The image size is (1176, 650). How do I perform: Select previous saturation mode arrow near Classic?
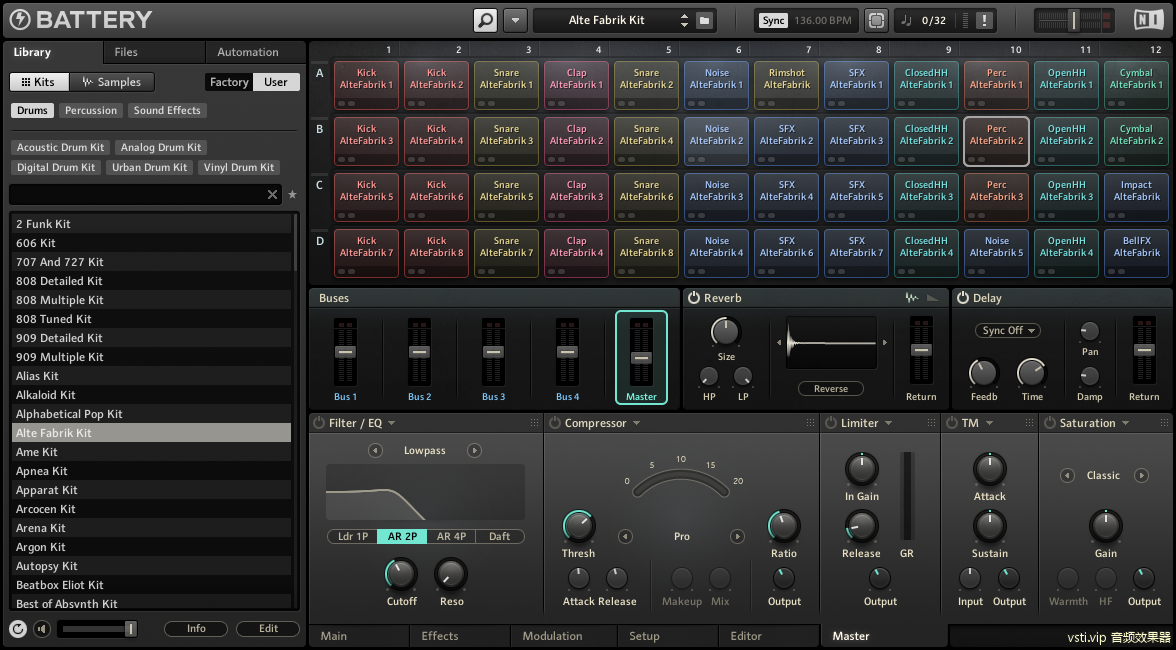(1066, 475)
